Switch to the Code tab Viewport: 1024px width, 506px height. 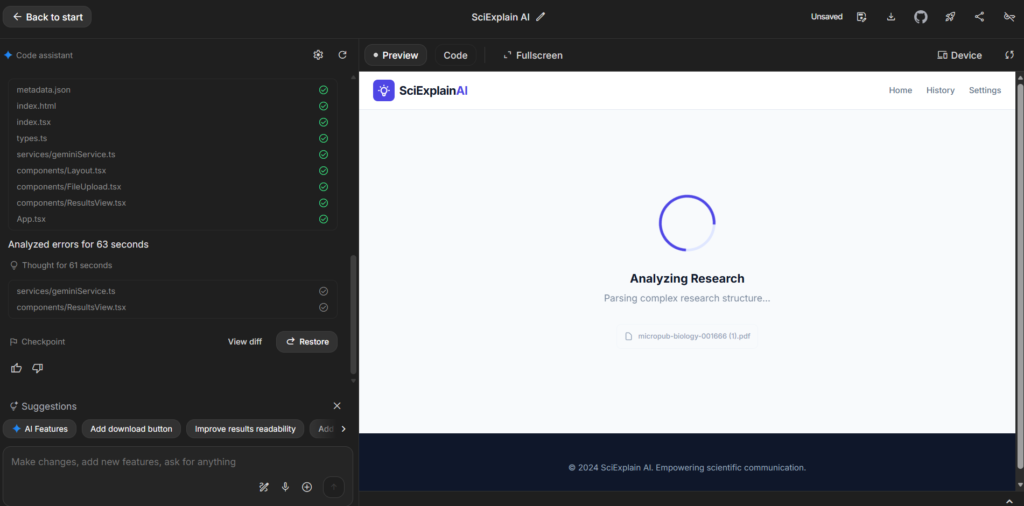(x=455, y=55)
